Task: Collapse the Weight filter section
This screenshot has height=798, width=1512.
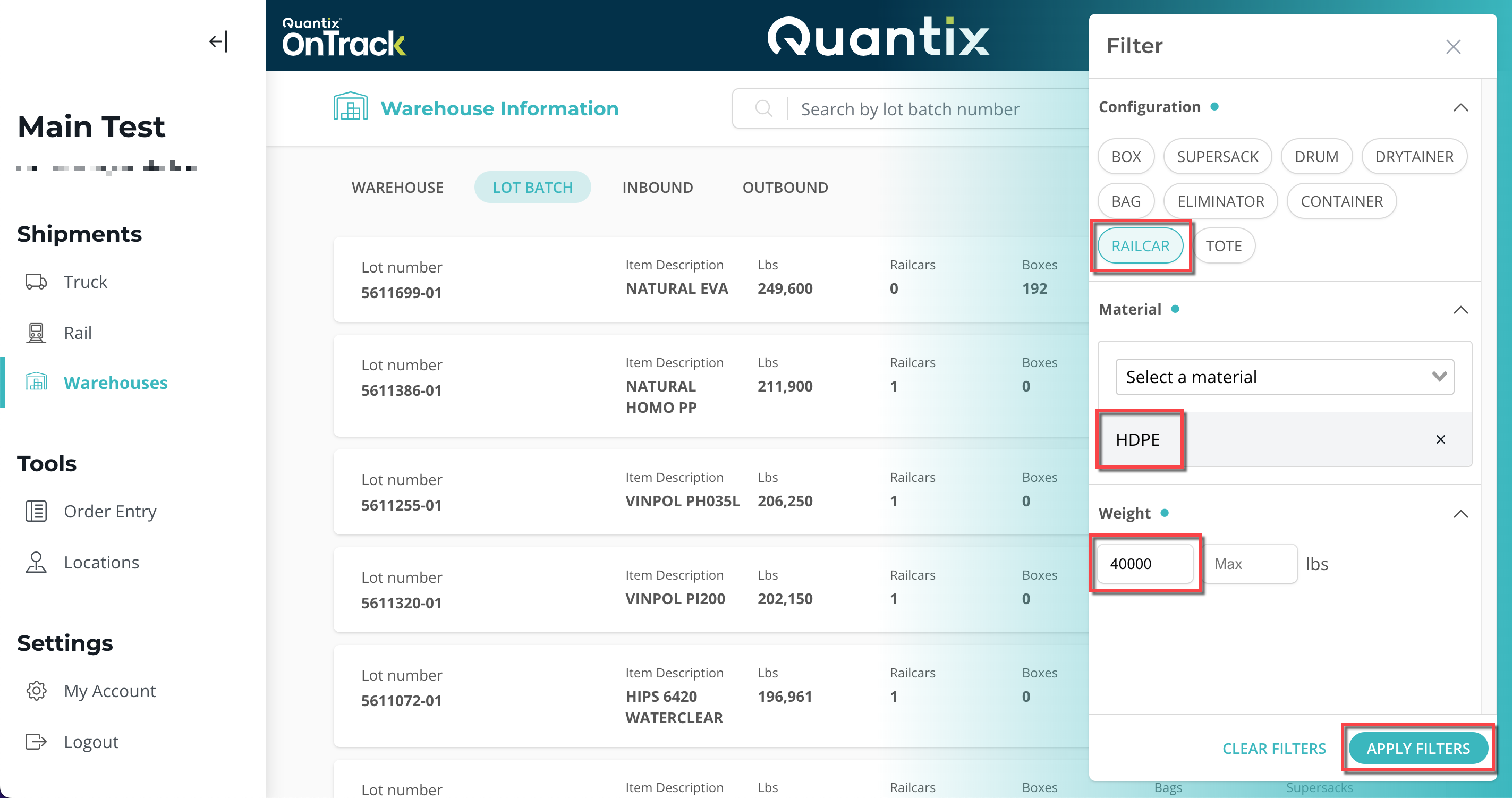Action: click(1462, 514)
